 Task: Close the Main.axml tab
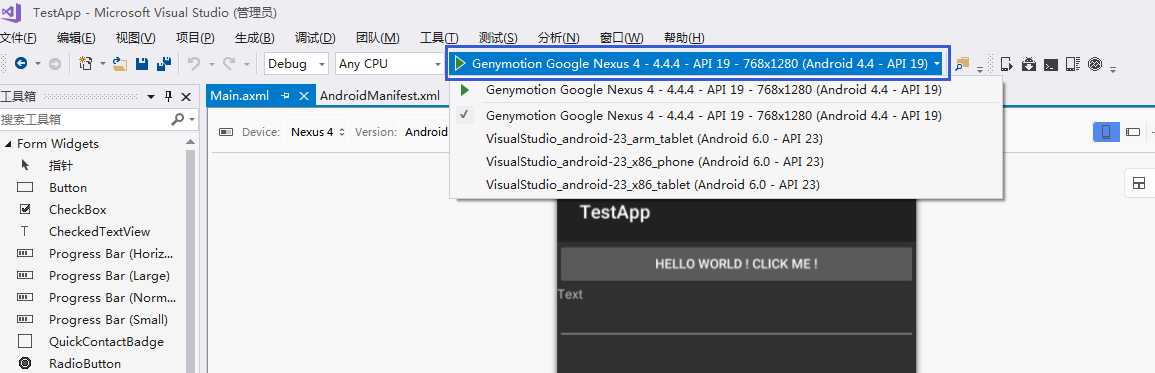(303, 96)
